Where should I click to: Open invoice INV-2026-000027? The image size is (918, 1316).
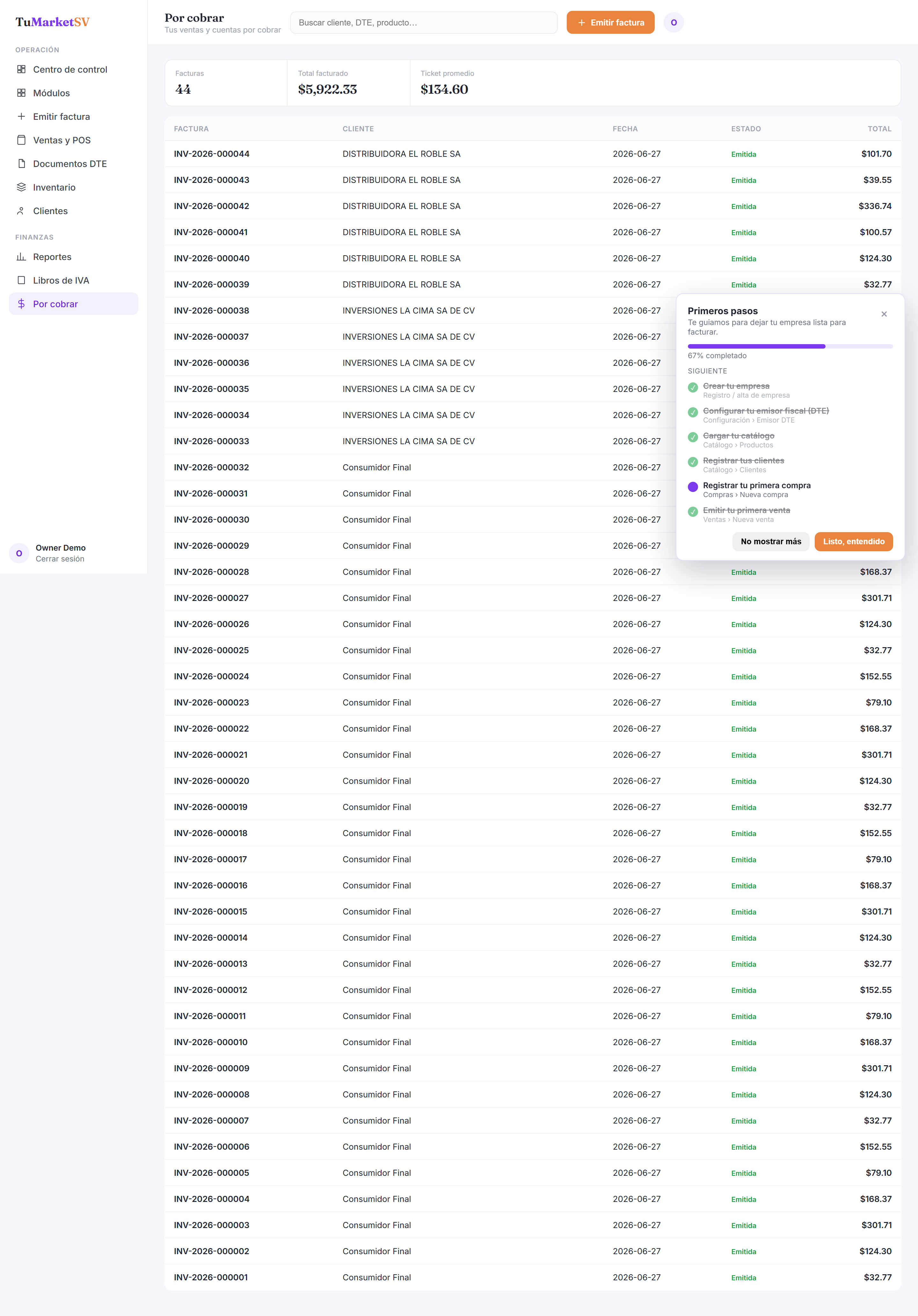point(212,598)
